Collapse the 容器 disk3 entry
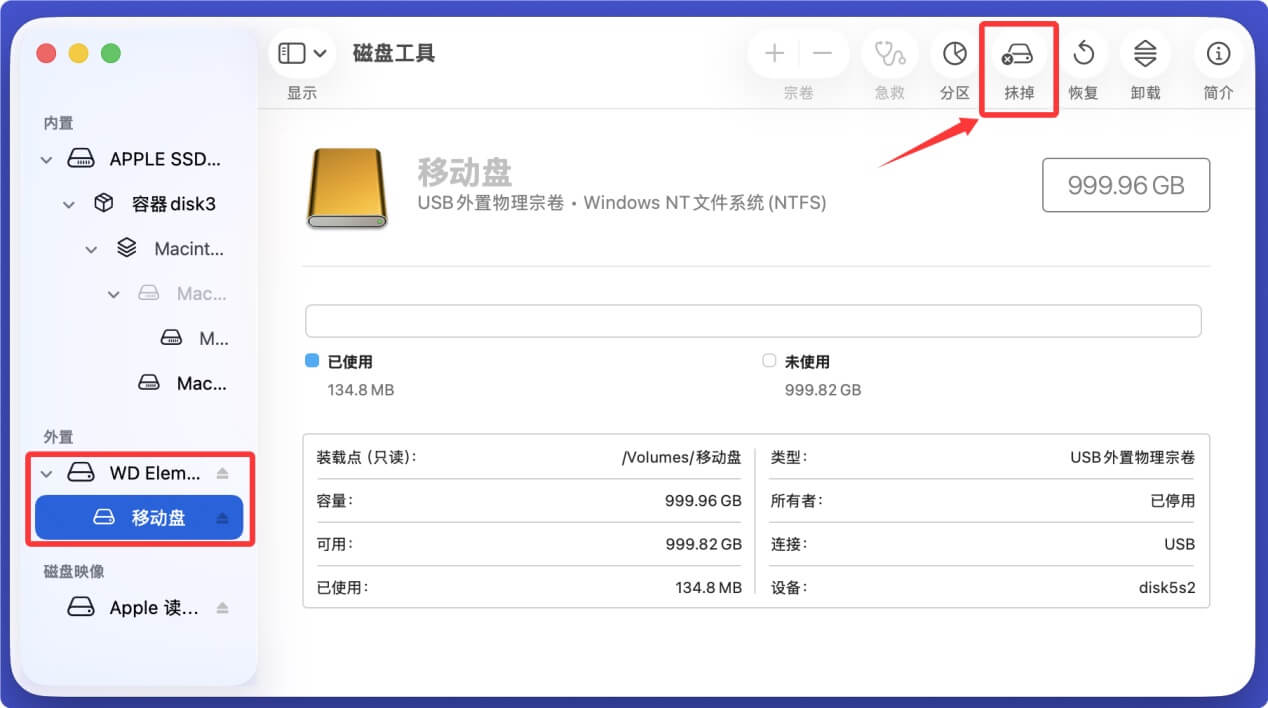 [x=68, y=203]
